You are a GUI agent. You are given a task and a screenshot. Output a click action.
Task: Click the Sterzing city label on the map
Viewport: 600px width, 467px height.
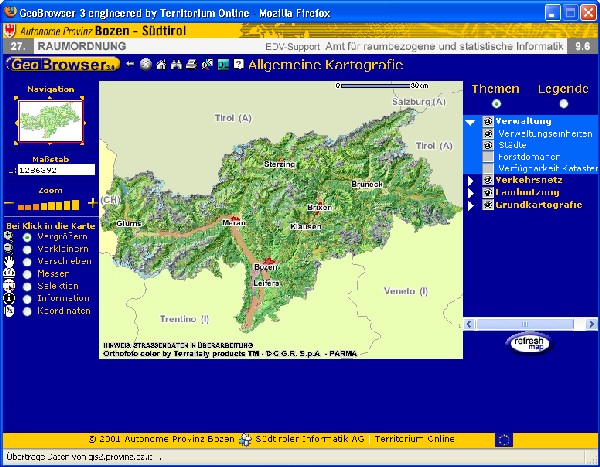tap(279, 164)
